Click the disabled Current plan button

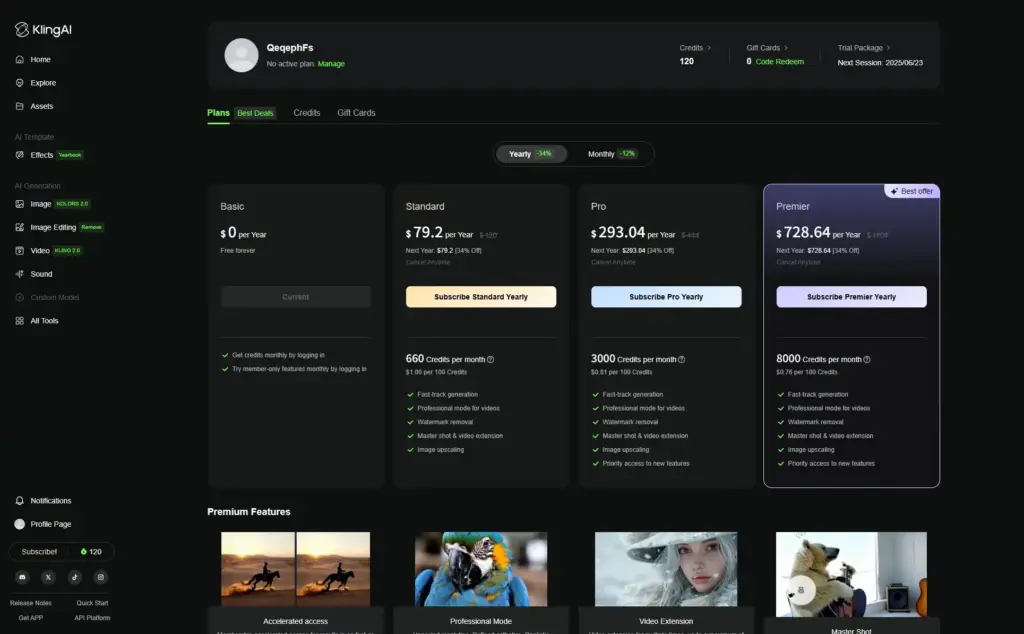(296, 297)
